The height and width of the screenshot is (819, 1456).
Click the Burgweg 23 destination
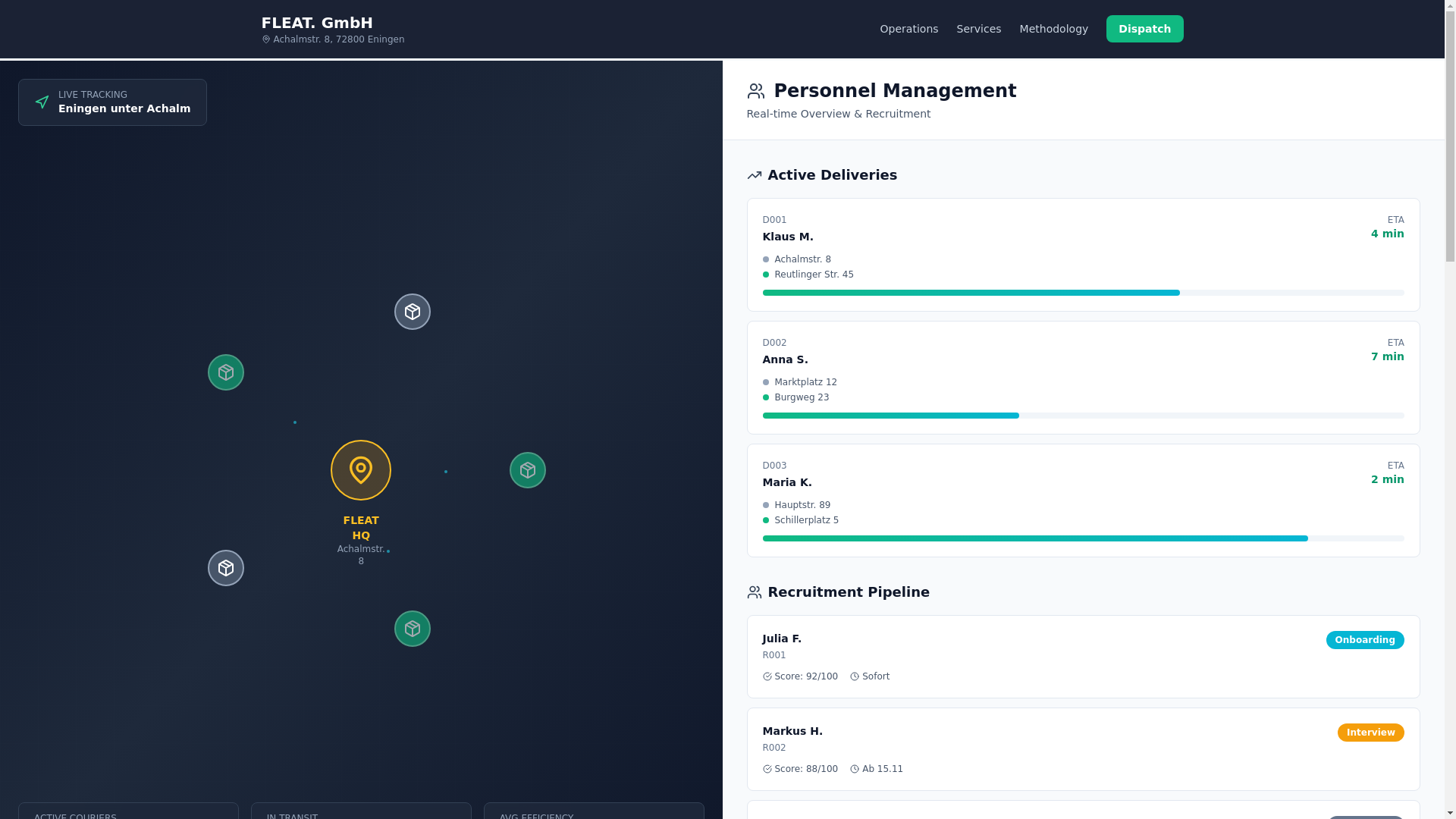click(802, 397)
